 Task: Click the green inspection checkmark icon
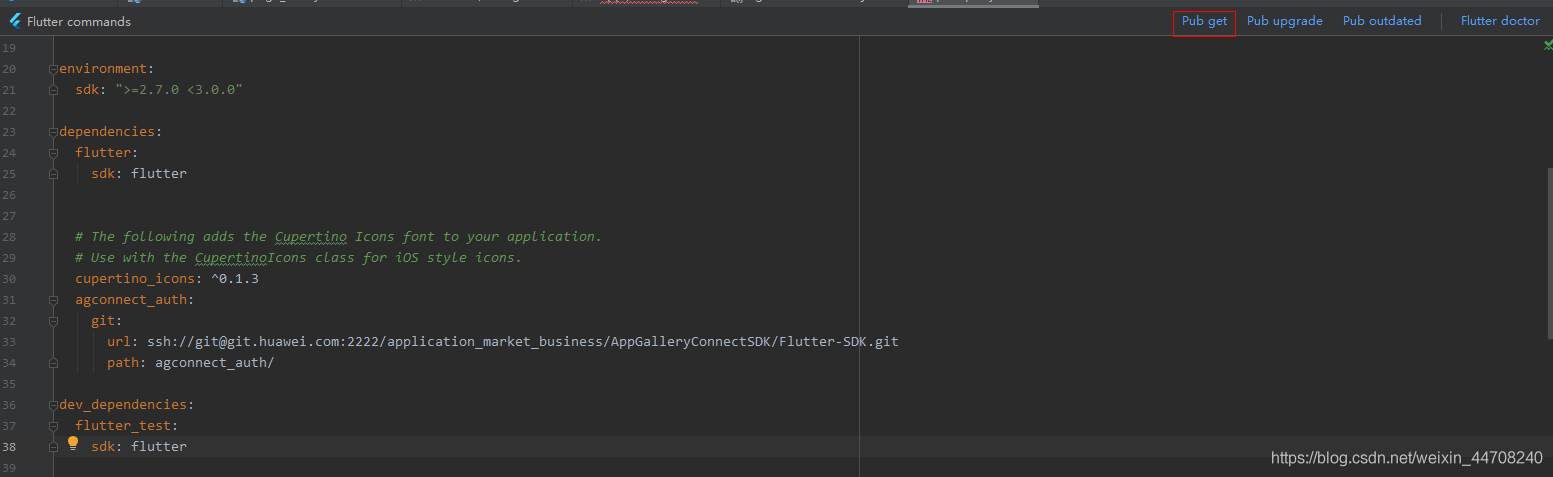pos(1548,46)
